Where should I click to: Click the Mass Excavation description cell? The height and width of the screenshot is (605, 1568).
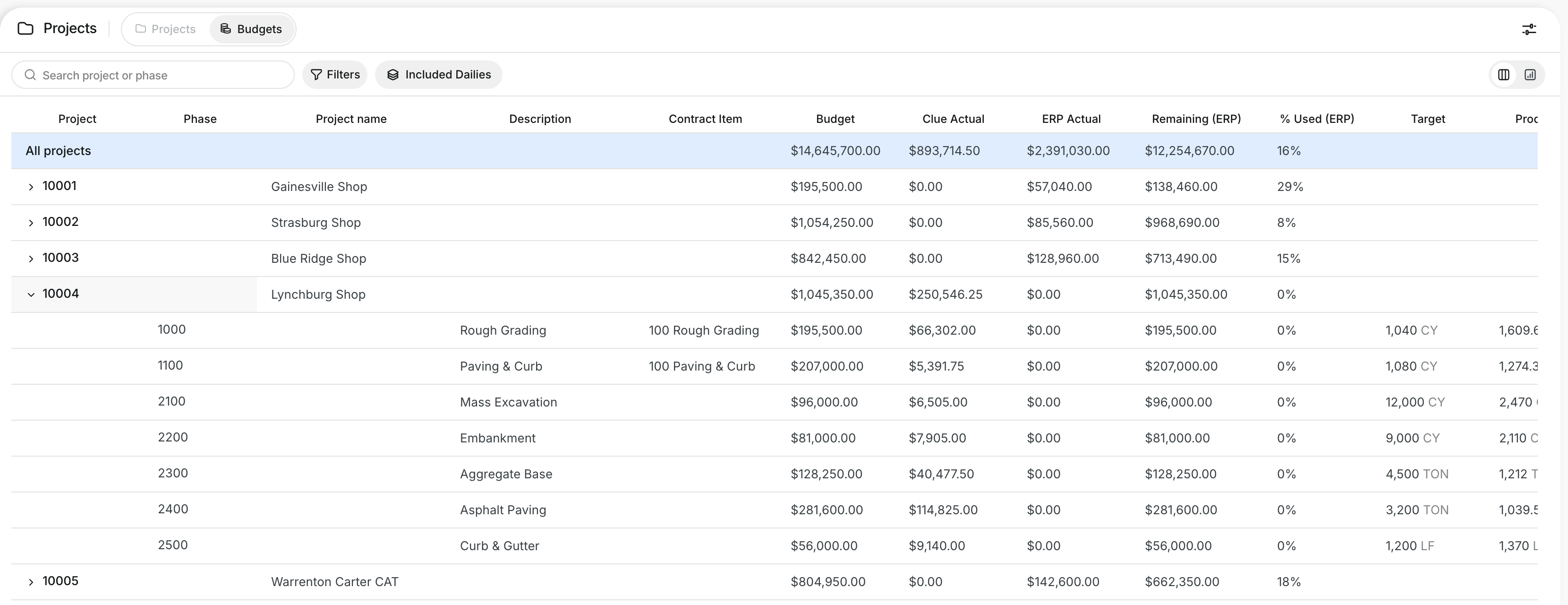click(x=508, y=402)
